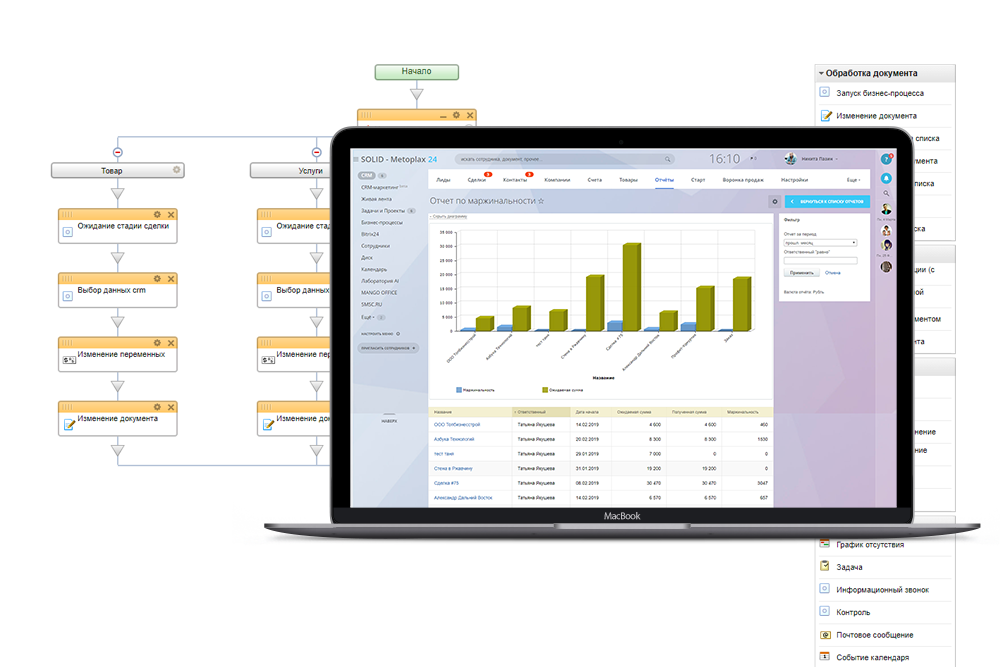
Task: Open the 'Отчет за период' dropdown
Action: 820,243
